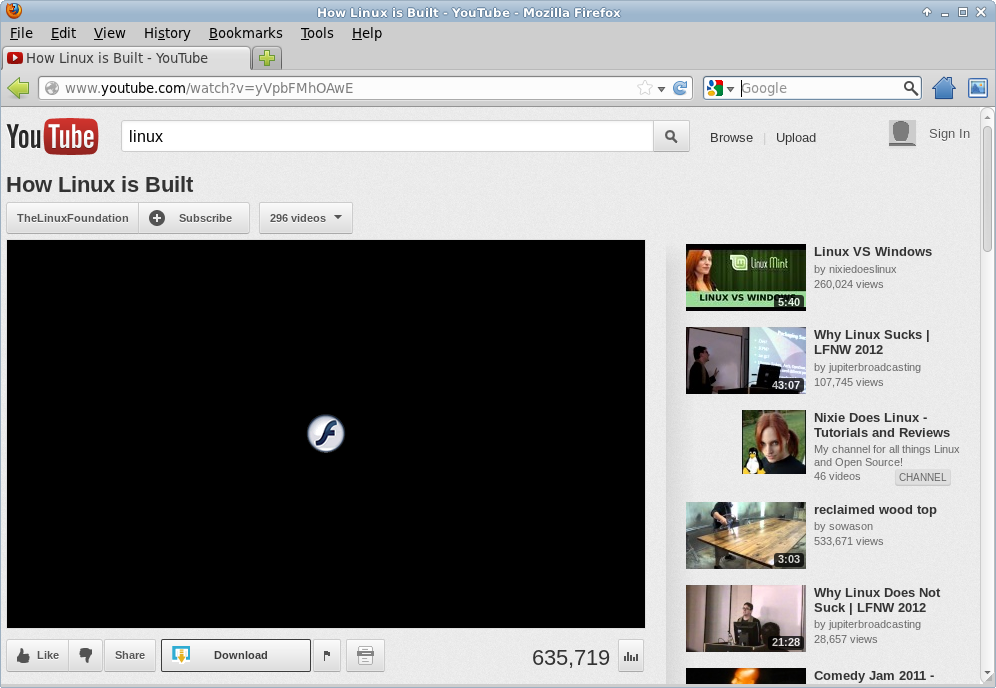Image resolution: width=996 pixels, height=688 pixels.
Task: Open the Bookmarks menu
Action: pos(246,33)
